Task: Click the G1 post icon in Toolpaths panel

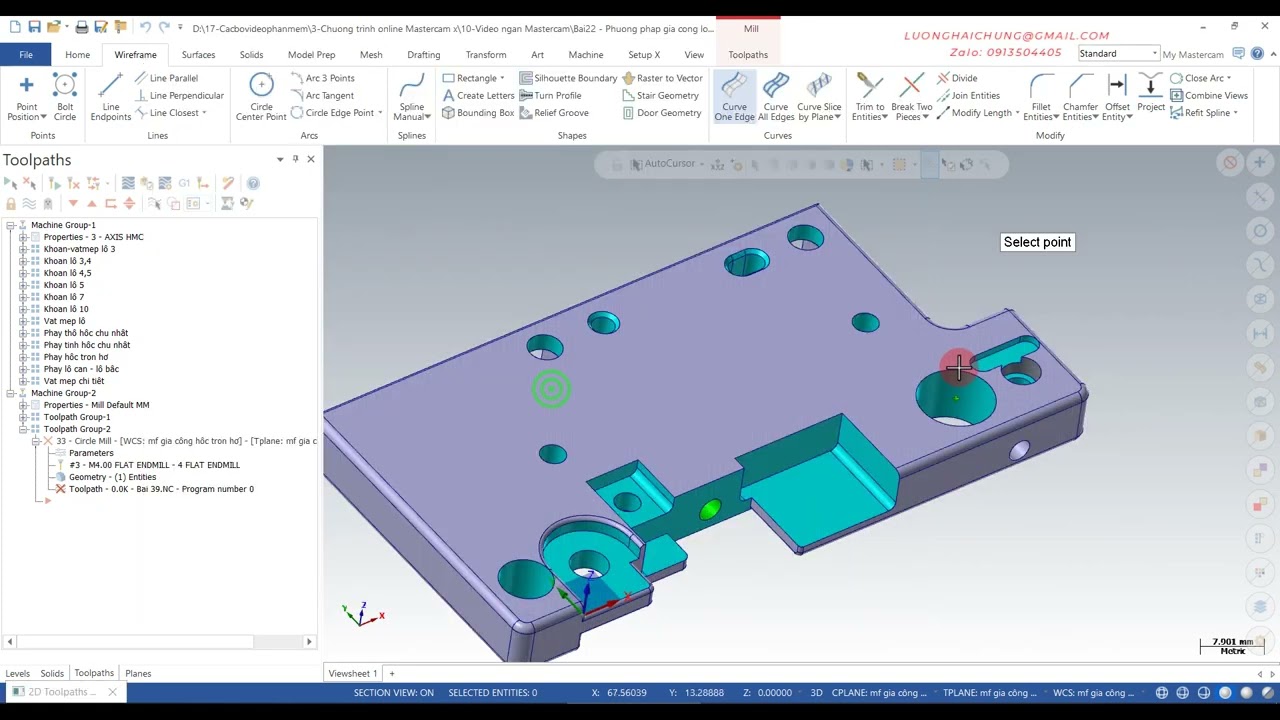Action: coord(184,183)
